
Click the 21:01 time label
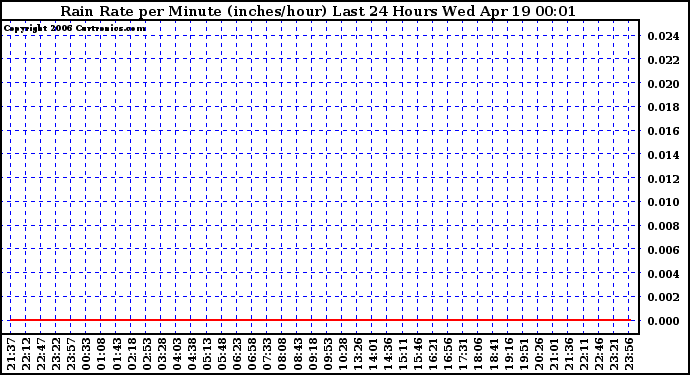553,354
